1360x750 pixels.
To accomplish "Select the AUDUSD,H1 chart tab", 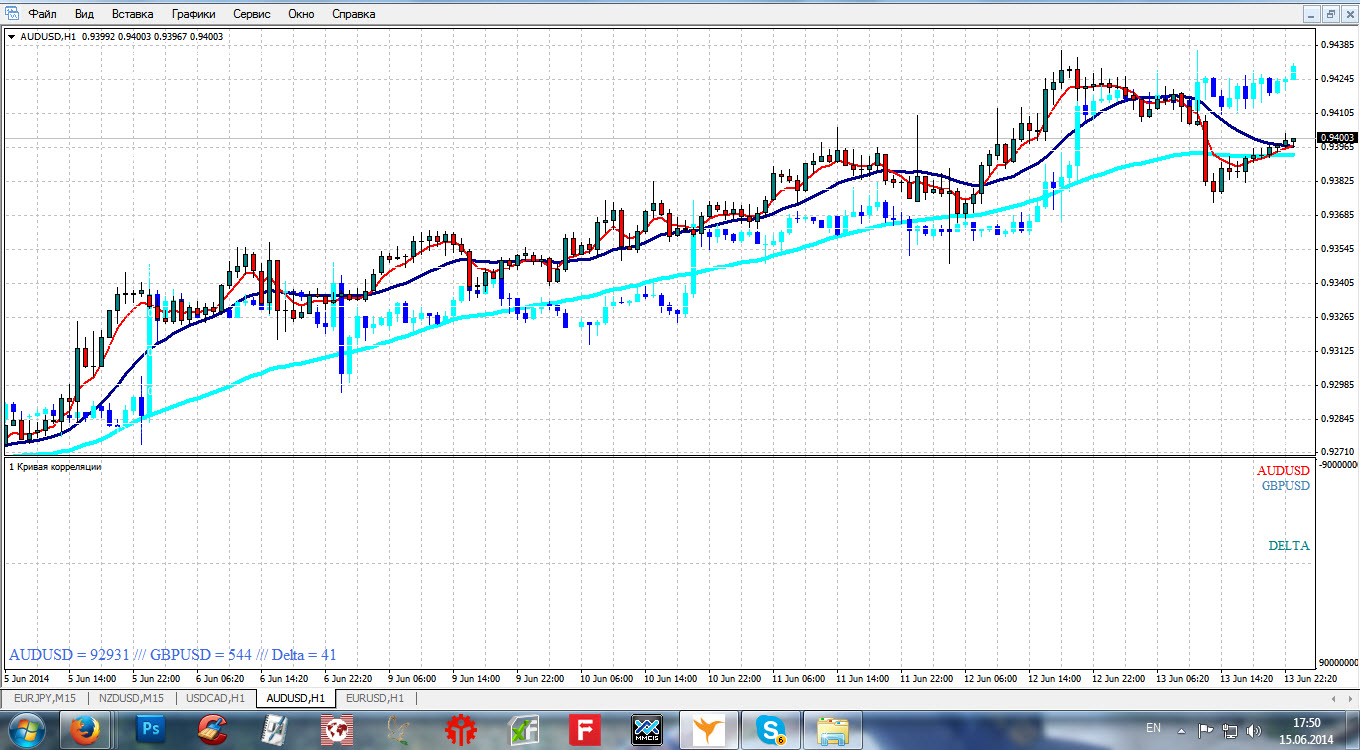I will (296, 698).
